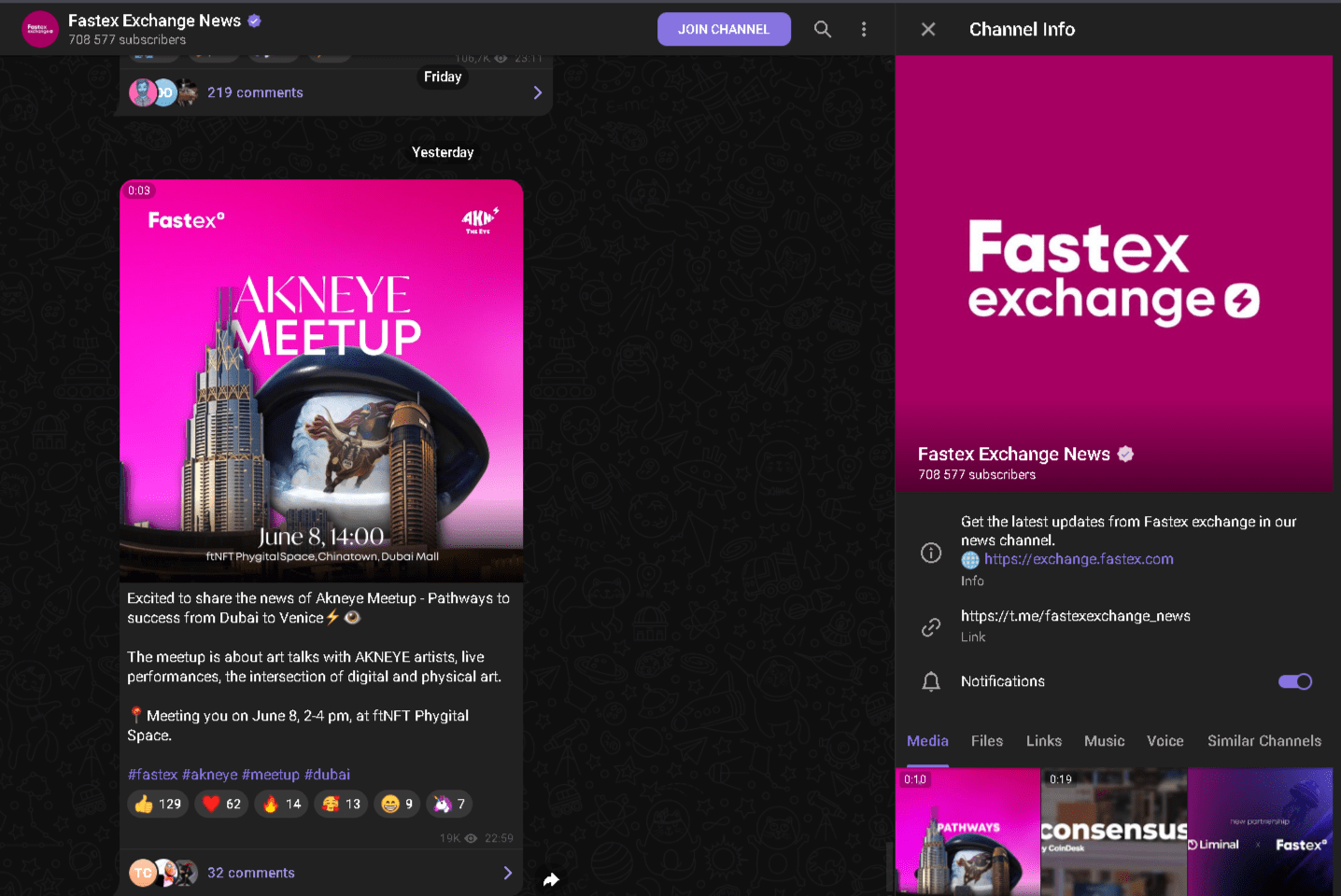Play the AKNEYE MEETUP video post
The height and width of the screenshot is (896, 1341).
pyautogui.click(x=321, y=381)
